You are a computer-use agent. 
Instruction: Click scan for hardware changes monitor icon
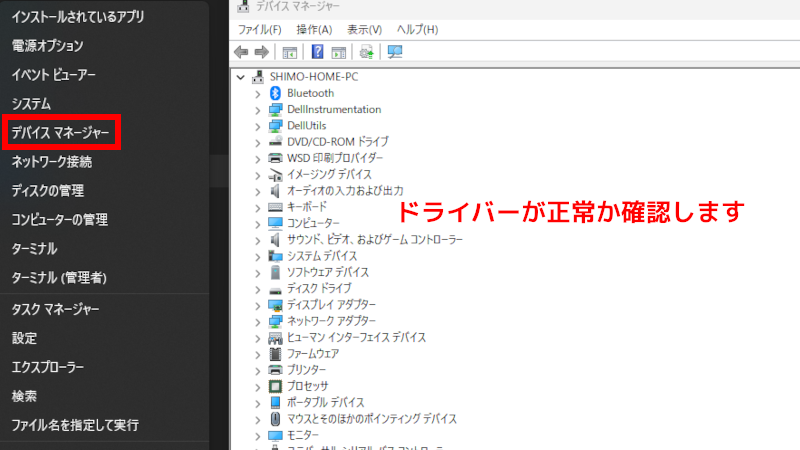point(394,52)
